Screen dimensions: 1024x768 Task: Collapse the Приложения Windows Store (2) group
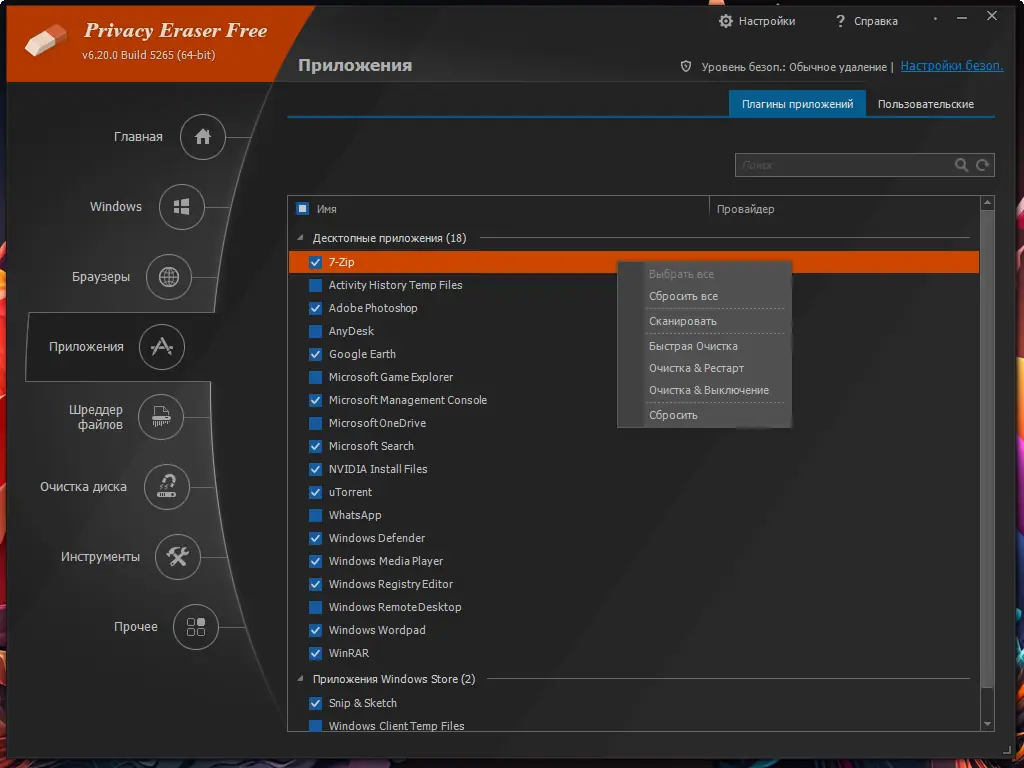point(300,679)
